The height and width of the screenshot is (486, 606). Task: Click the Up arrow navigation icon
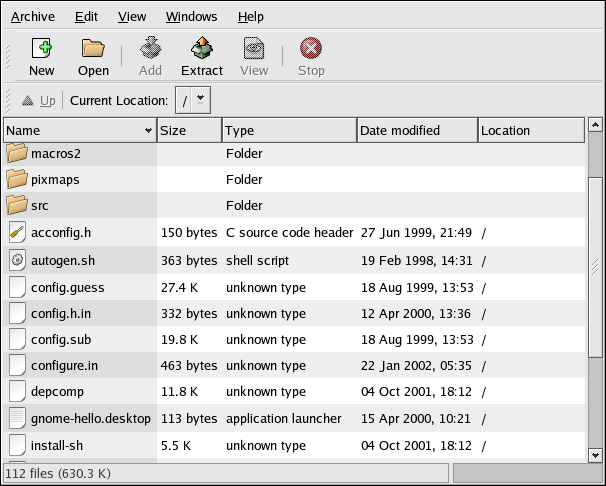[28, 101]
